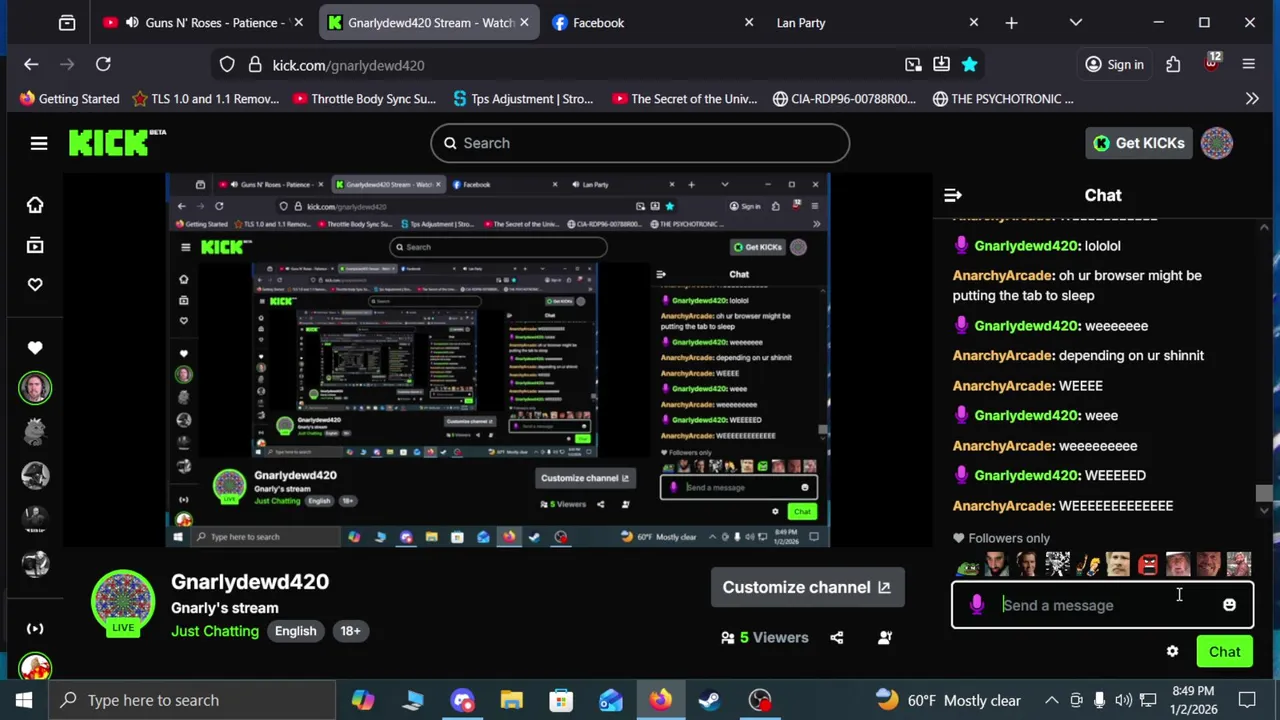This screenshot has height=720, width=1280.
Task: Open the list all tabs dropdown
Action: pos(1075,22)
